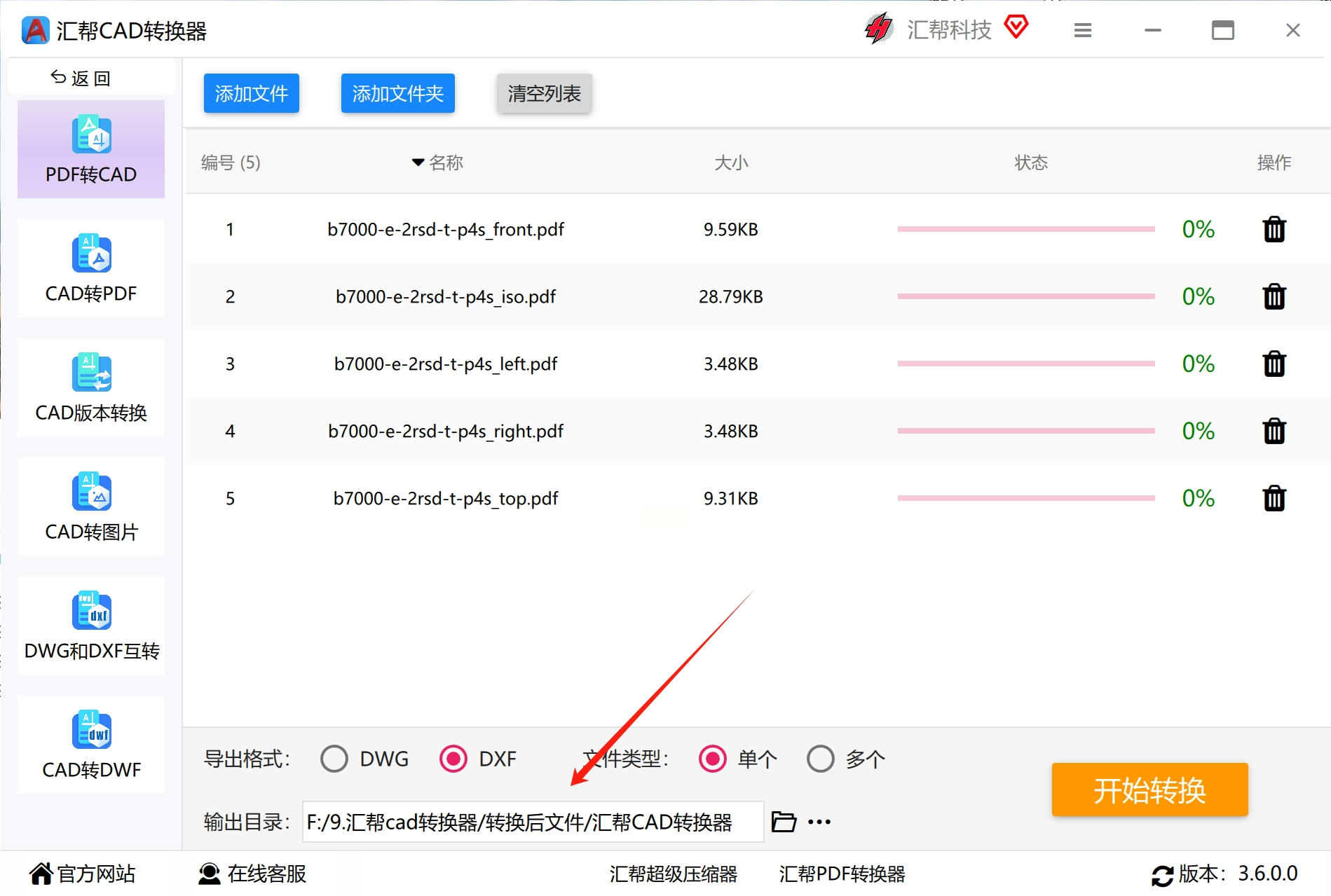Delete b7000-e-2rsd-t-p4s_right.pdf with trash icon
This screenshot has height=896, width=1331.
point(1274,431)
